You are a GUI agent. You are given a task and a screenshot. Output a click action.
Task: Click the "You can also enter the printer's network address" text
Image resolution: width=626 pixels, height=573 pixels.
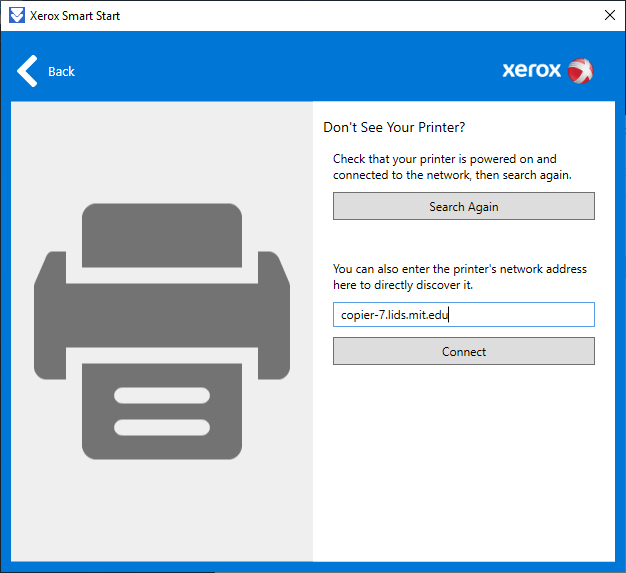click(x=460, y=277)
